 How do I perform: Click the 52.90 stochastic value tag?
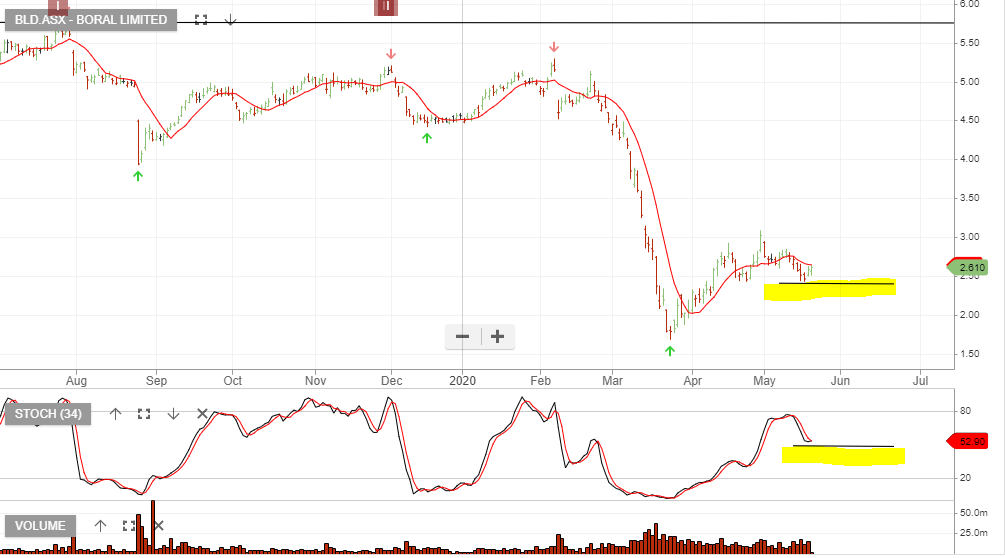tap(968, 441)
